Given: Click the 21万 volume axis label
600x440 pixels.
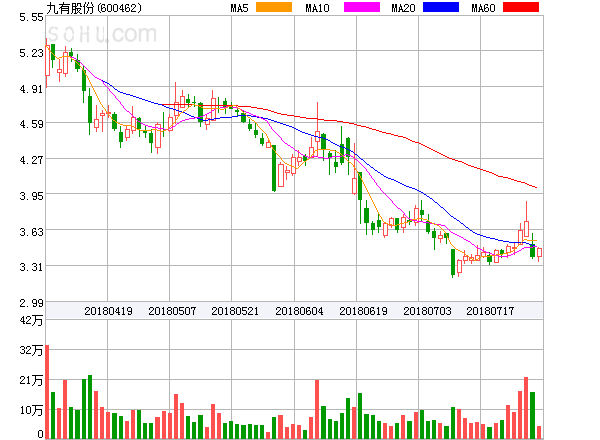Looking at the screenshot, I should tap(31, 380).
